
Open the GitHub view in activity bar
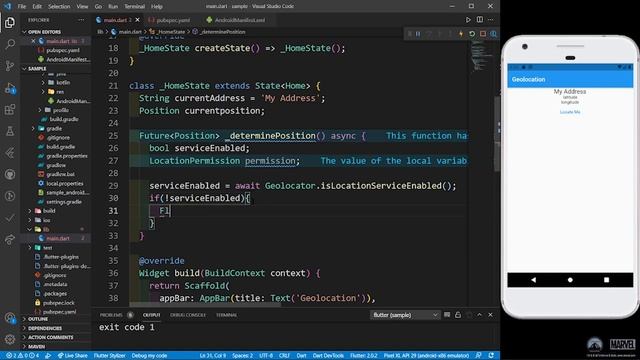pyautogui.click(x=10, y=174)
